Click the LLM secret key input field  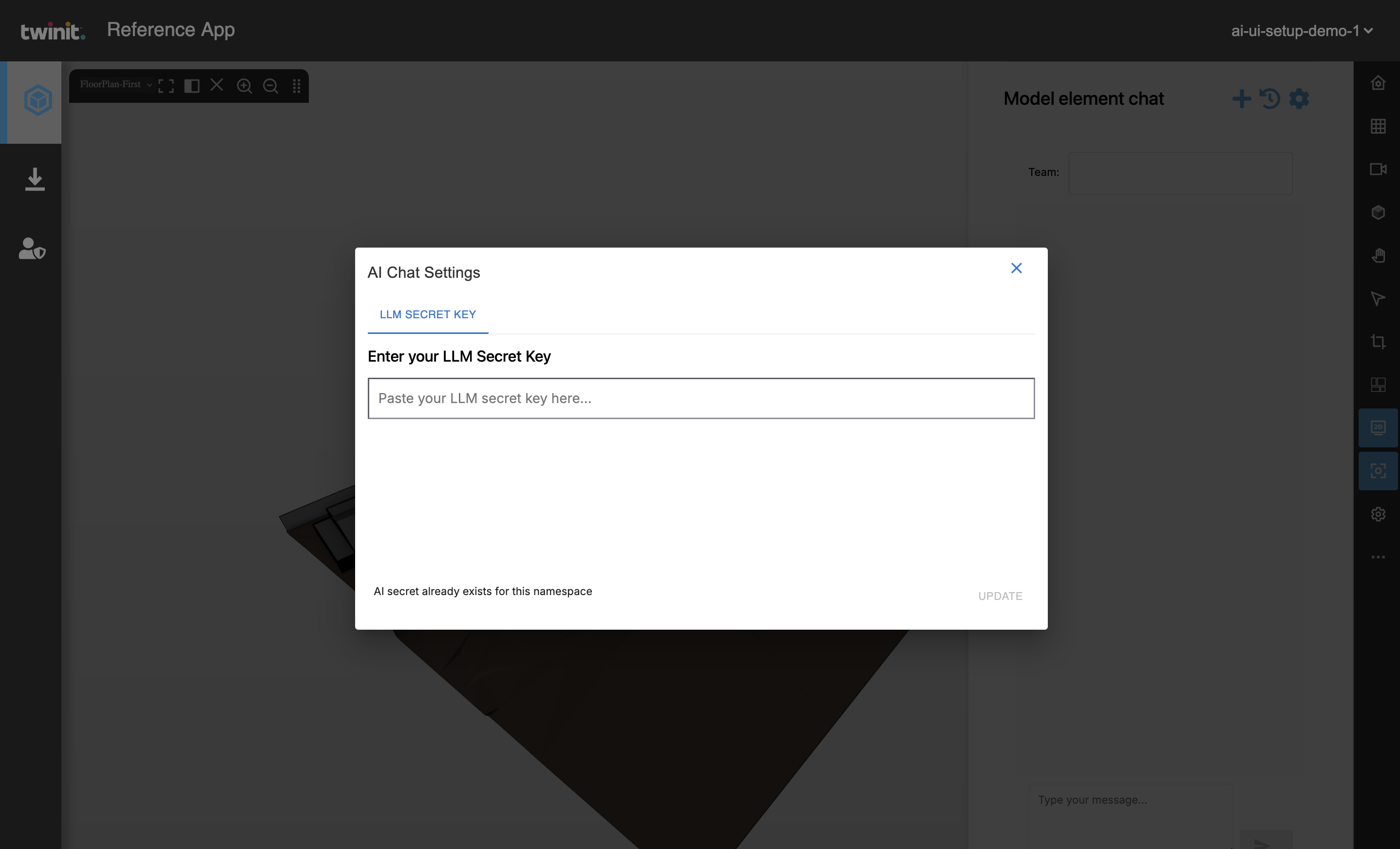coord(700,398)
